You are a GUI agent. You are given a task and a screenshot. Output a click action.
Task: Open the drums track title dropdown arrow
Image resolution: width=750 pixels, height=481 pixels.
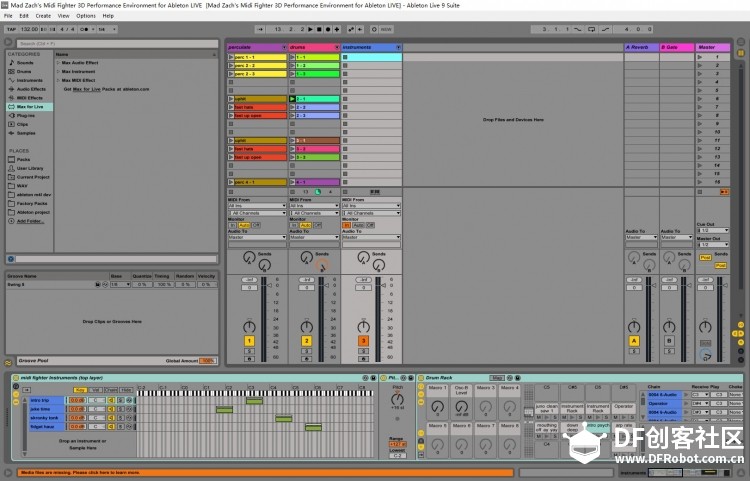click(337, 47)
